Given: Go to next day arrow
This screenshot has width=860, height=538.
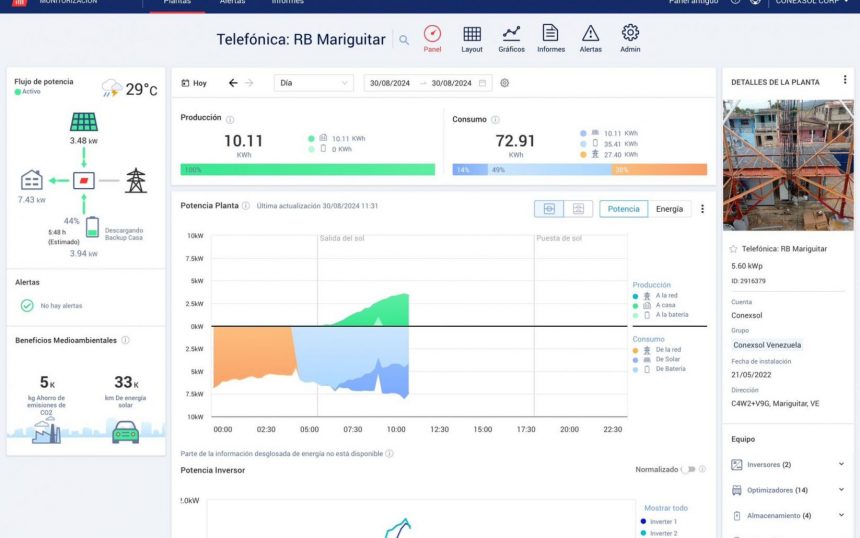Looking at the screenshot, I should coord(249,83).
